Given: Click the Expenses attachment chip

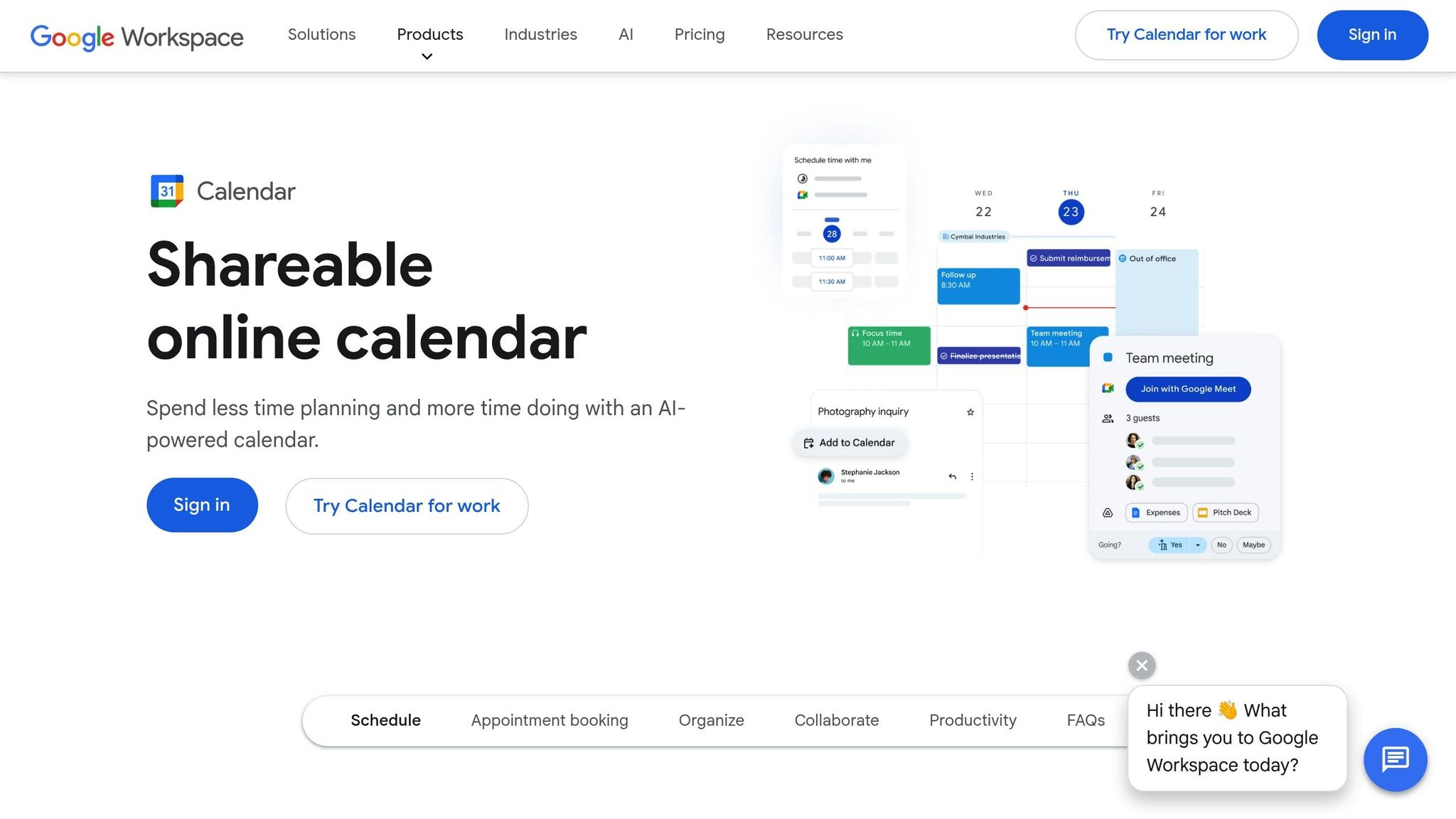Looking at the screenshot, I should click(1156, 512).
